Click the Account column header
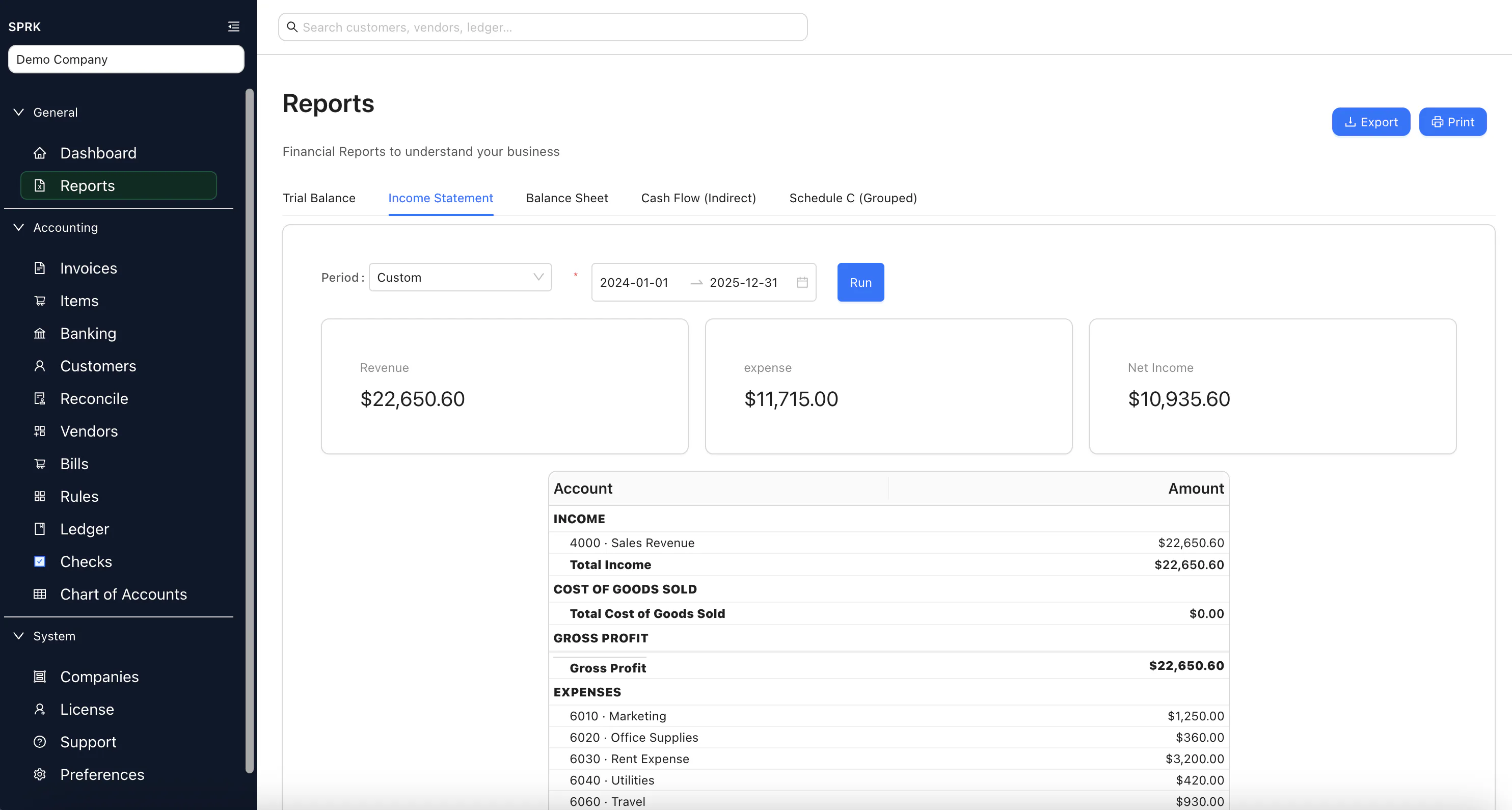This screenshot has width=1512, height=810. (718, 489)
